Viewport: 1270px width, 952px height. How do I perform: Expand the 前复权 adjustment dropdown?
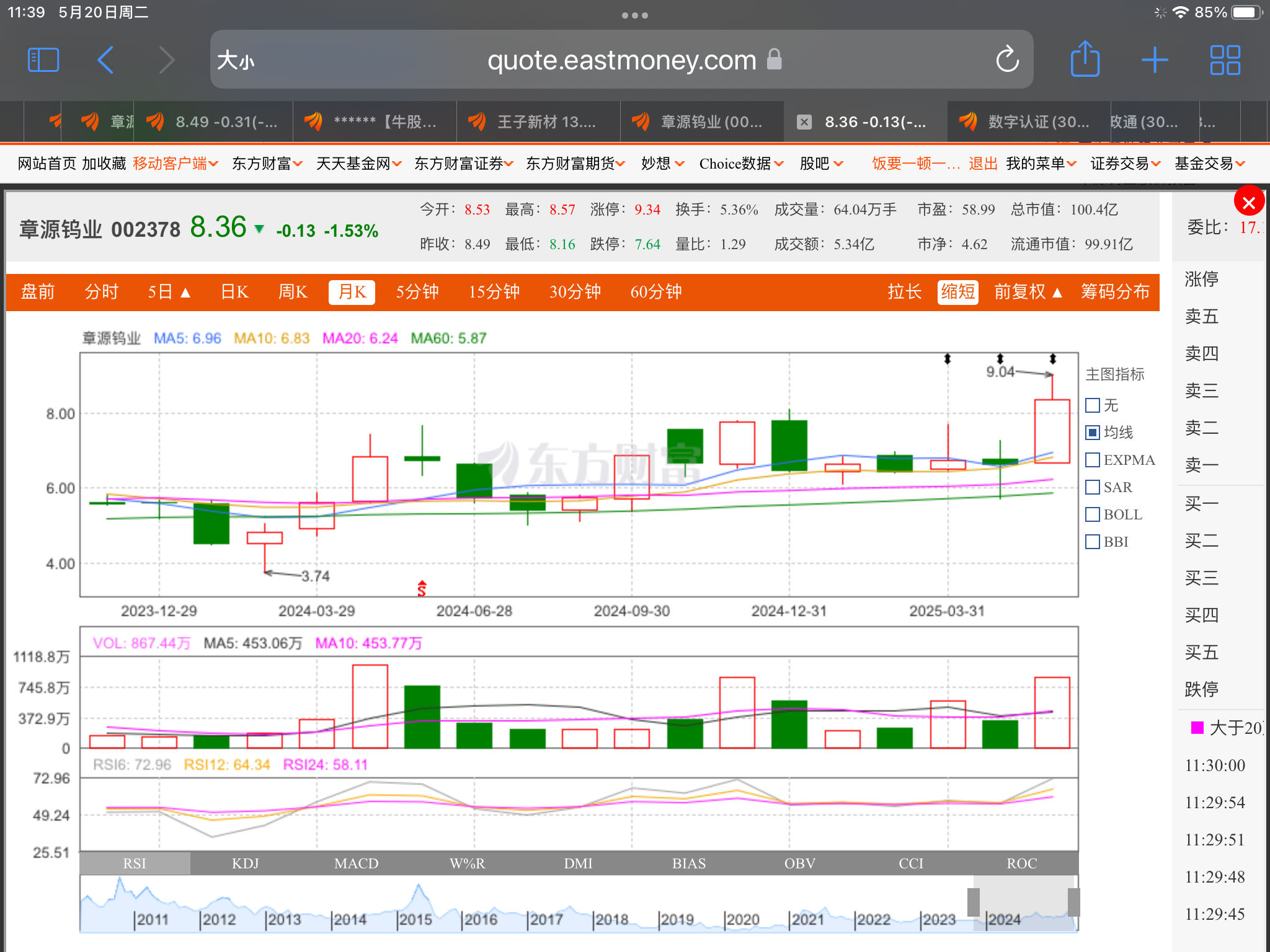(1029, 292)
